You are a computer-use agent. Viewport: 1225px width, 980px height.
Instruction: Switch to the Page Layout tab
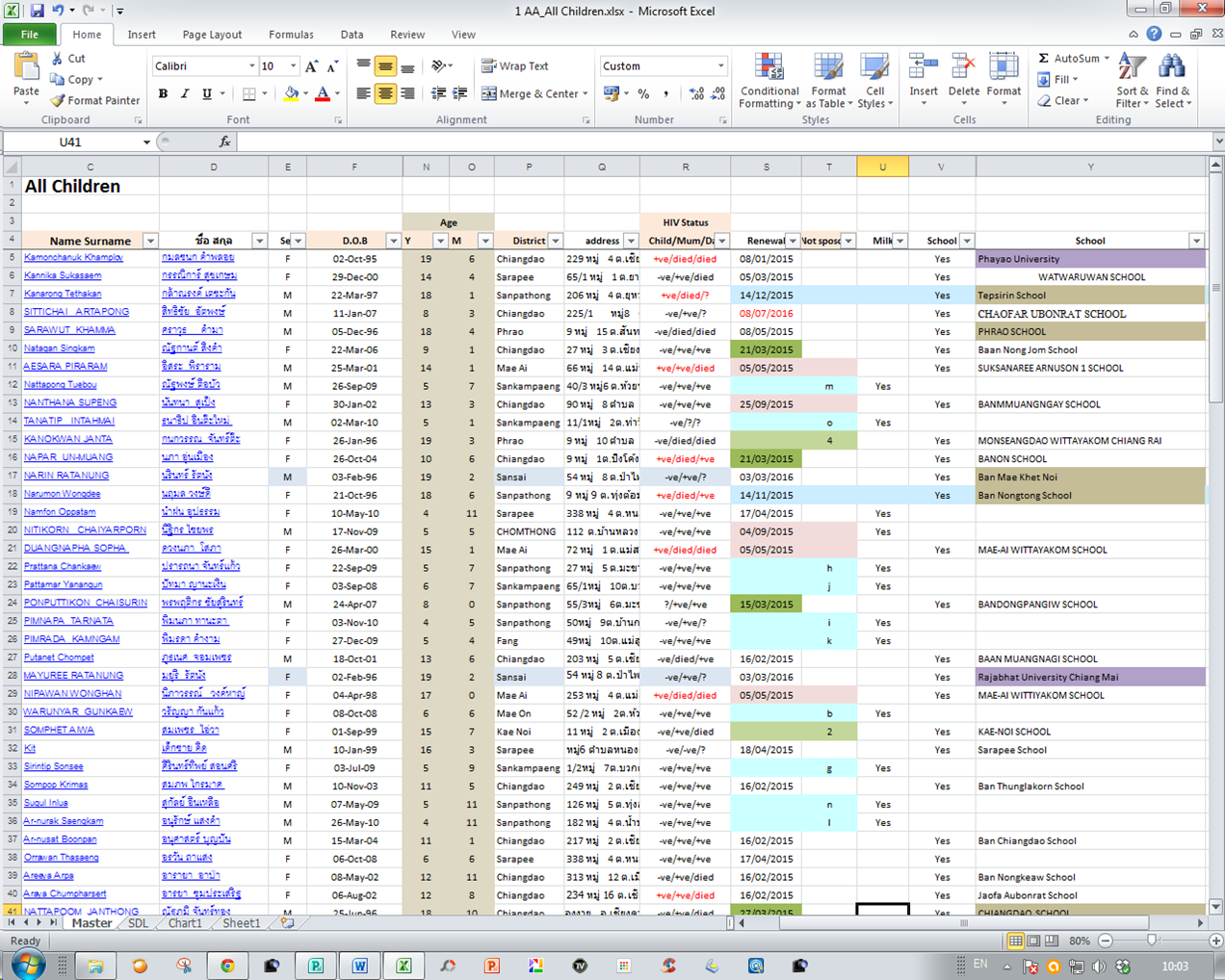(212, 35)
